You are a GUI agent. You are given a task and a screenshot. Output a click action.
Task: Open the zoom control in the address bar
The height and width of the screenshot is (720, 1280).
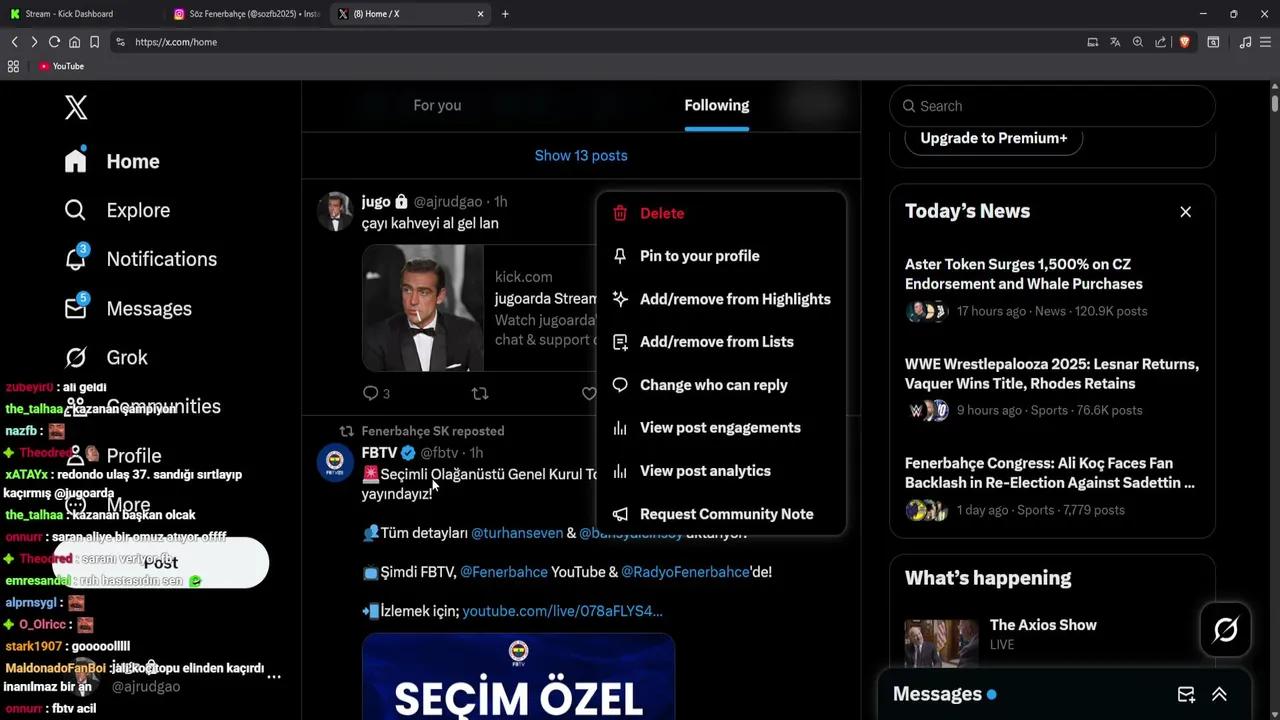point(1138,42)
